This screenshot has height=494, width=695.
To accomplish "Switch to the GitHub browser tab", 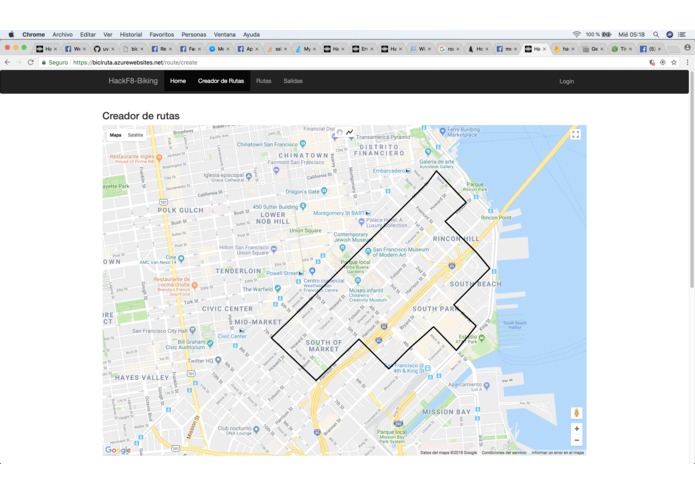I will [x=103, y=49].
